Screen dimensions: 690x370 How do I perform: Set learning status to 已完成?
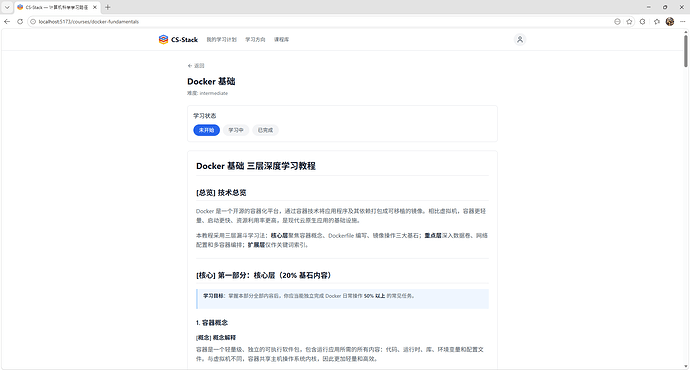265,130
